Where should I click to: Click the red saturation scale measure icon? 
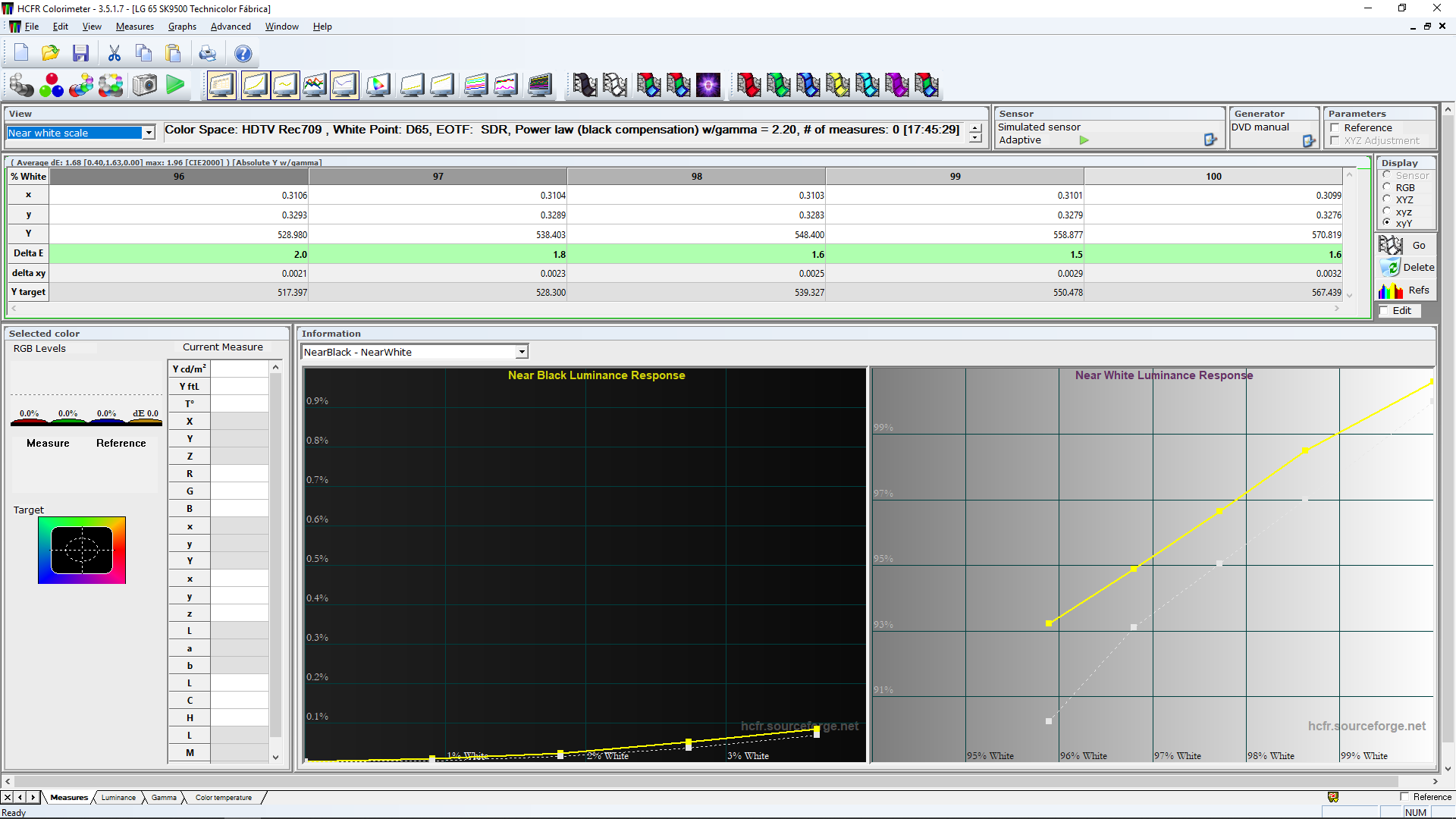pos(748,85)
